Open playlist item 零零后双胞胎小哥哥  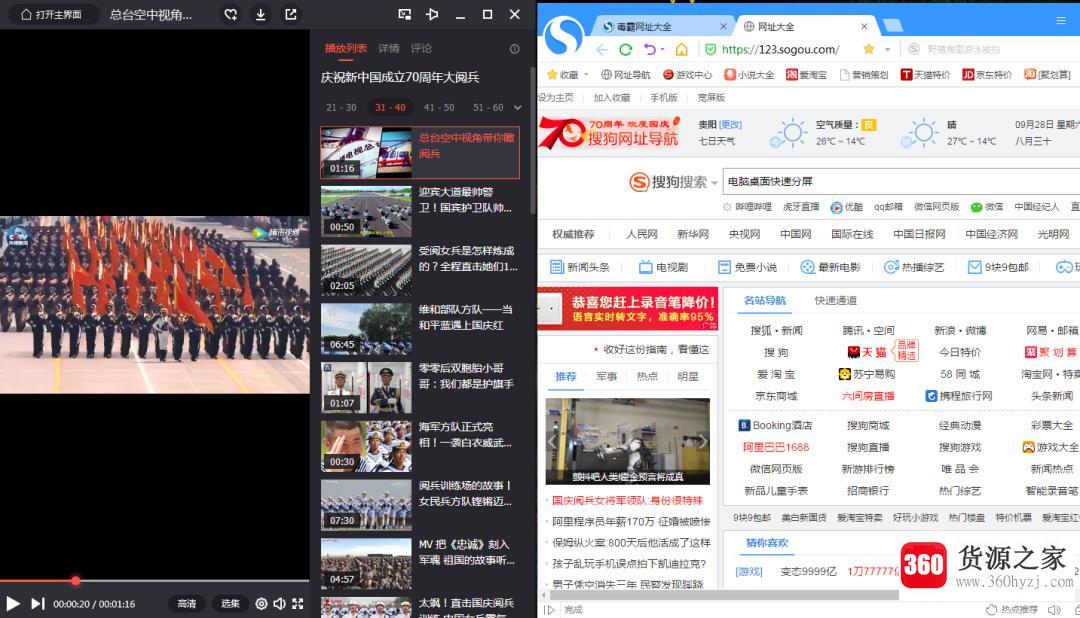pos(420,387)
